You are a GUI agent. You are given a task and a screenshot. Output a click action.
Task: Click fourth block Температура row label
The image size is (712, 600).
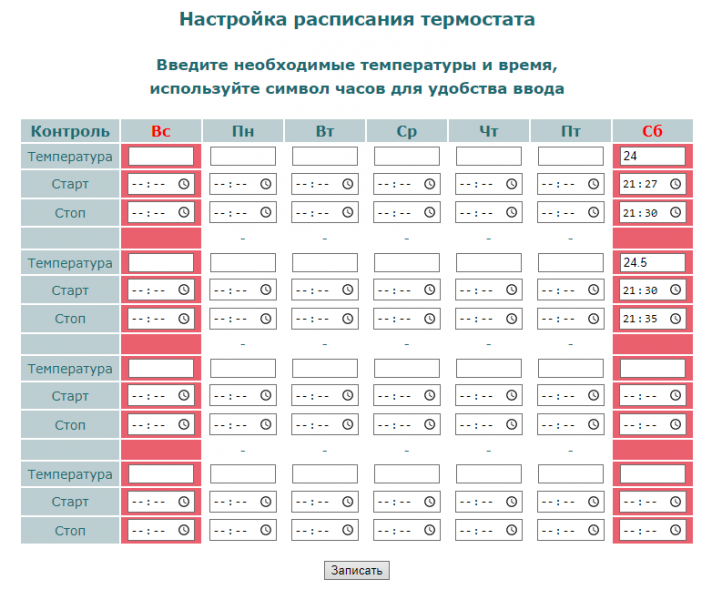[70, 475]
